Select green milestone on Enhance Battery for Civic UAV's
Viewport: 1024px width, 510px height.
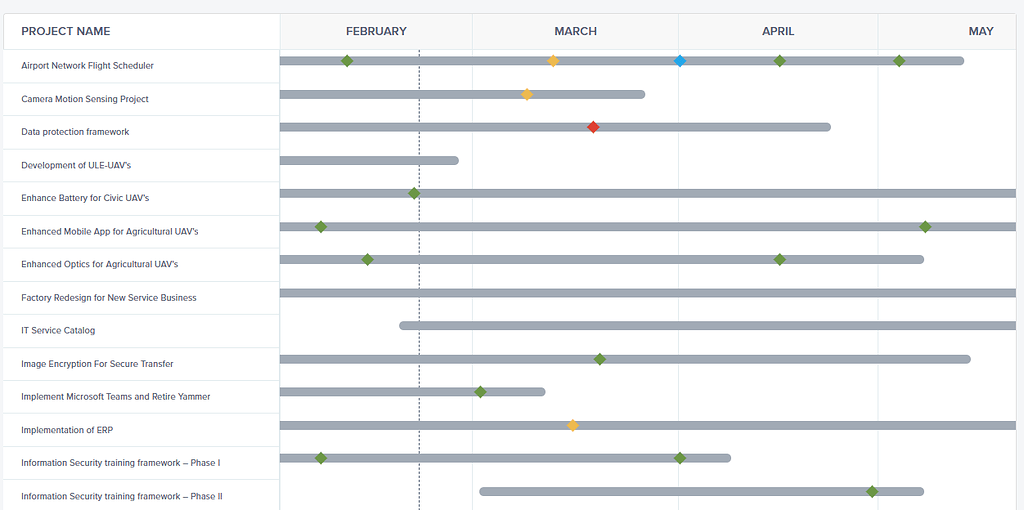[413, 193]
